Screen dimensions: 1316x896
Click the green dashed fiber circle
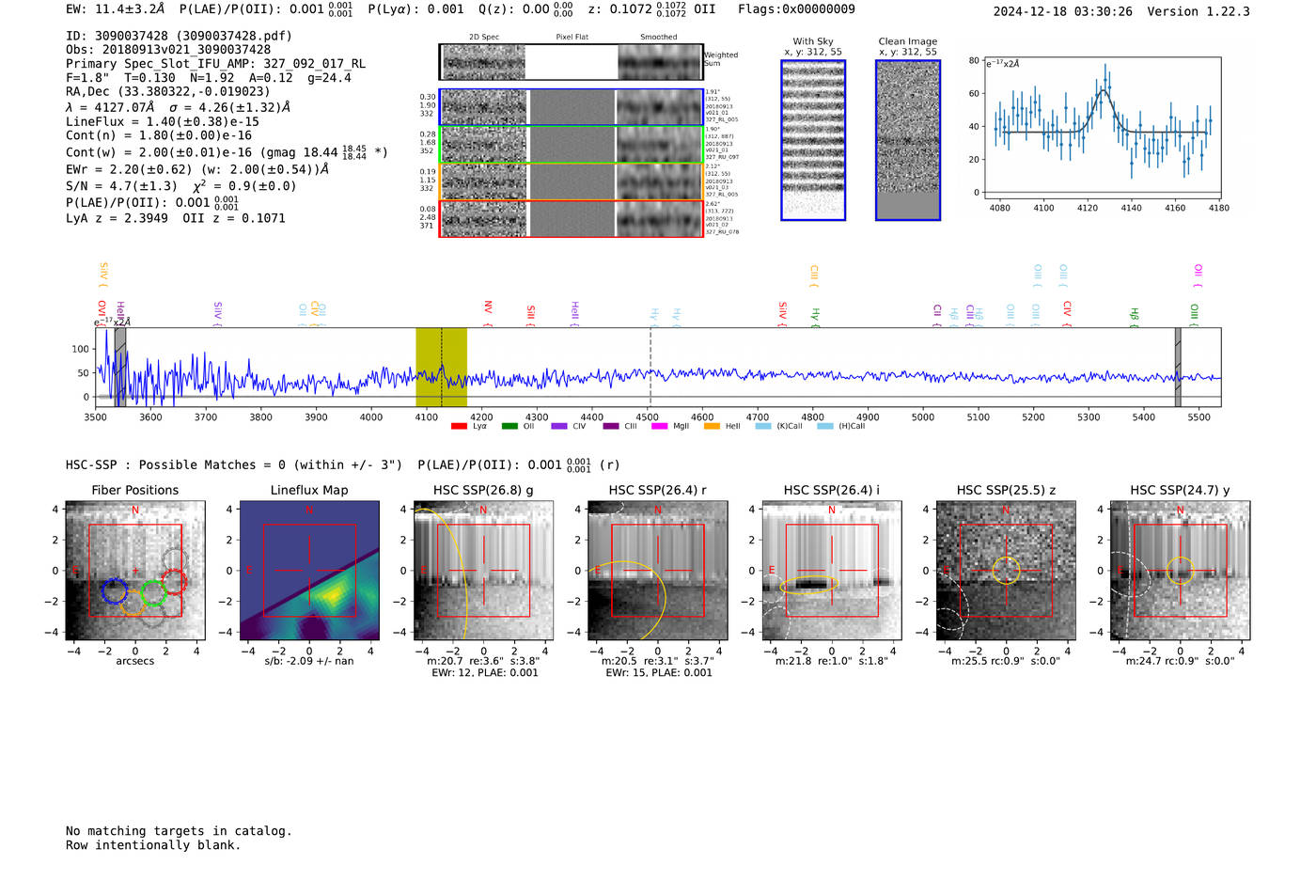point(153,593)
